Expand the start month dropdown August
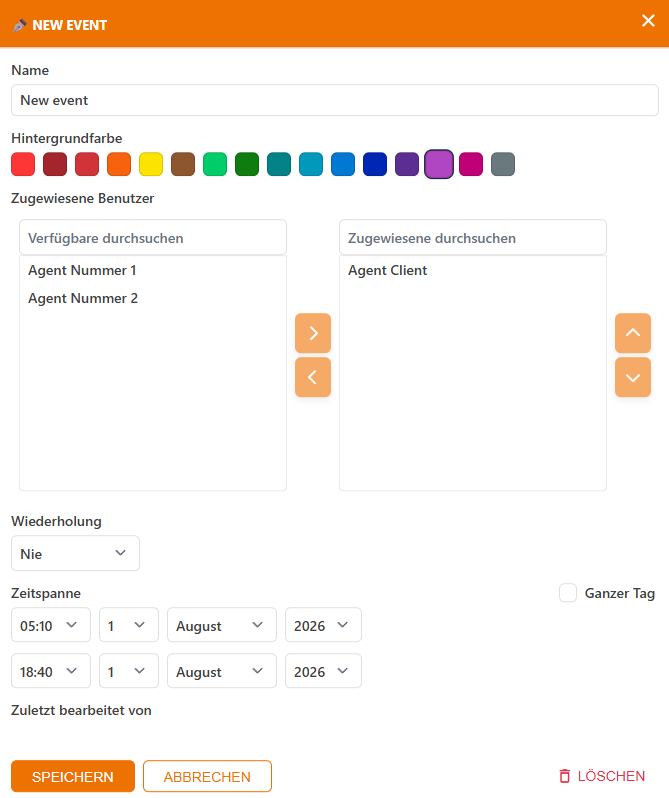Screen dimensions: 669x798 pos(222,625)
